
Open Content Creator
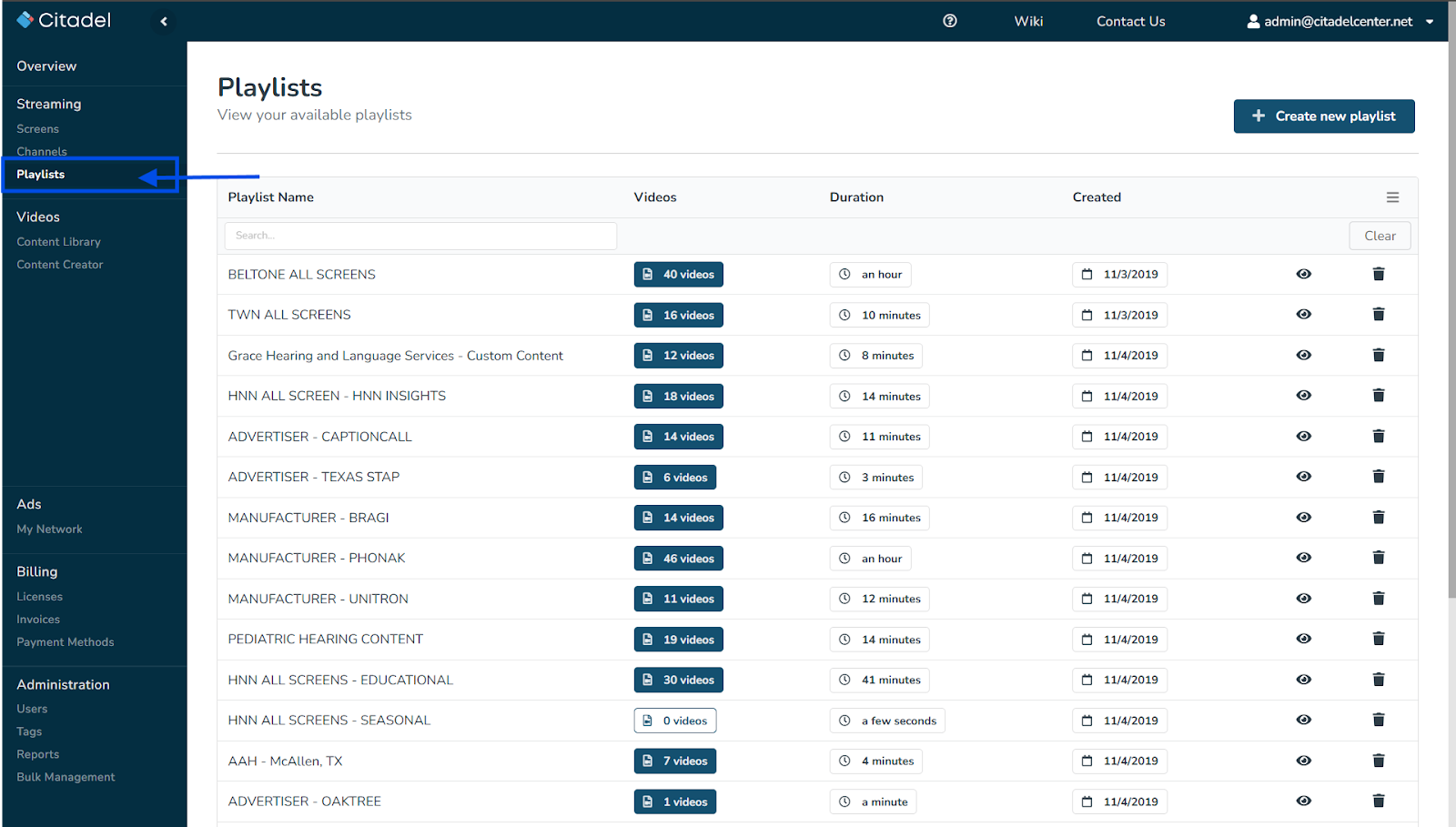[x=60, y=265]
